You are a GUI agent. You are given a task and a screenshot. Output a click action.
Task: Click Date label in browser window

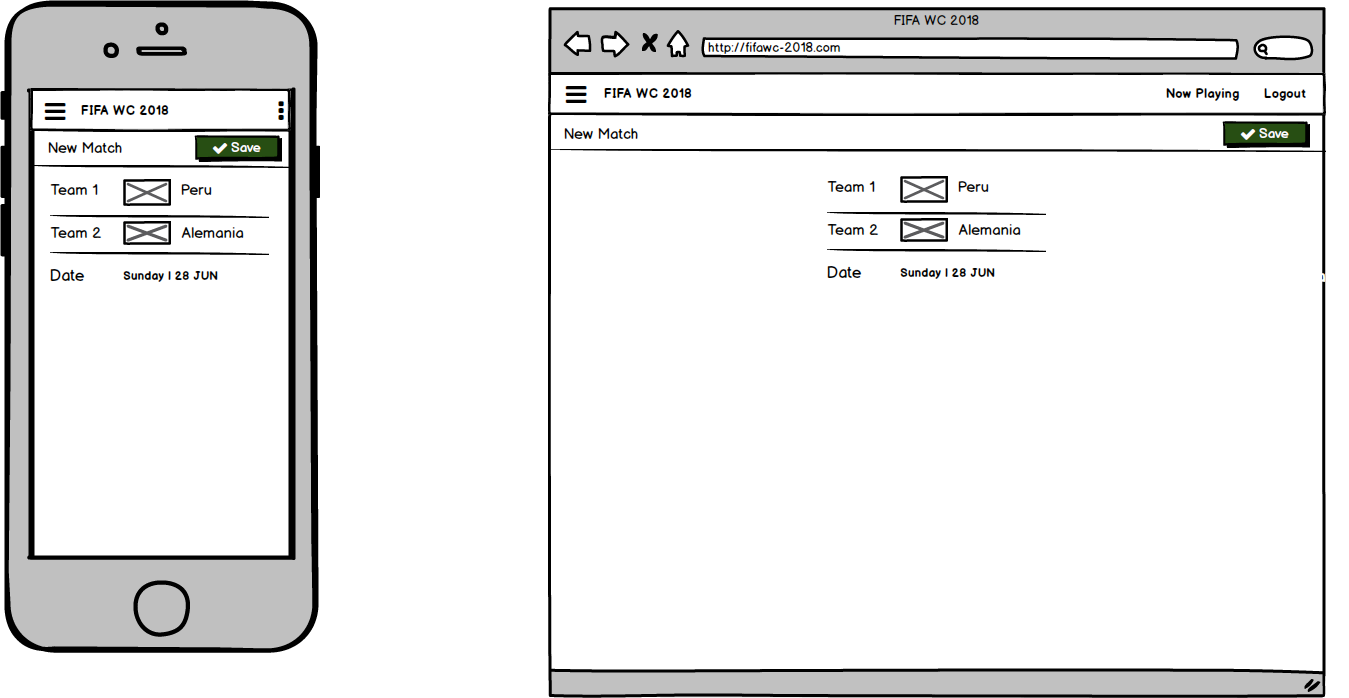click(844, 273)
